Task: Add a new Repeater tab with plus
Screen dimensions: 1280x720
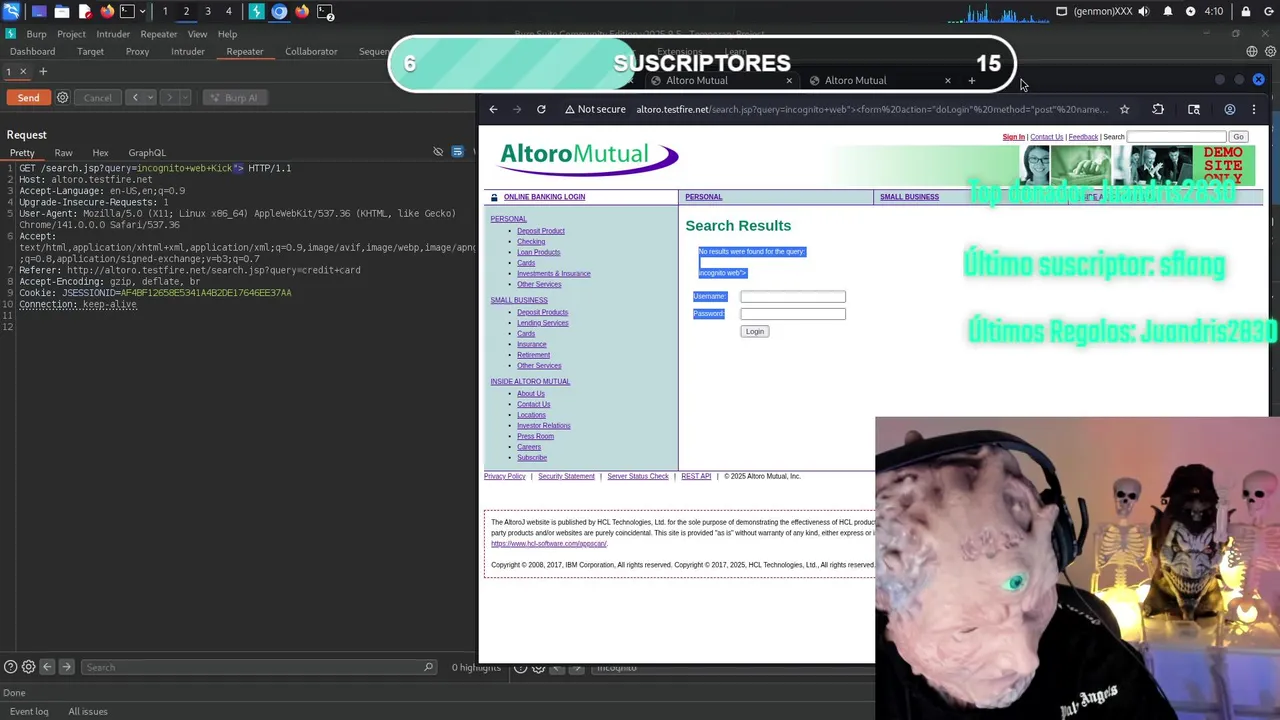Action: click(x=43, y=71)
